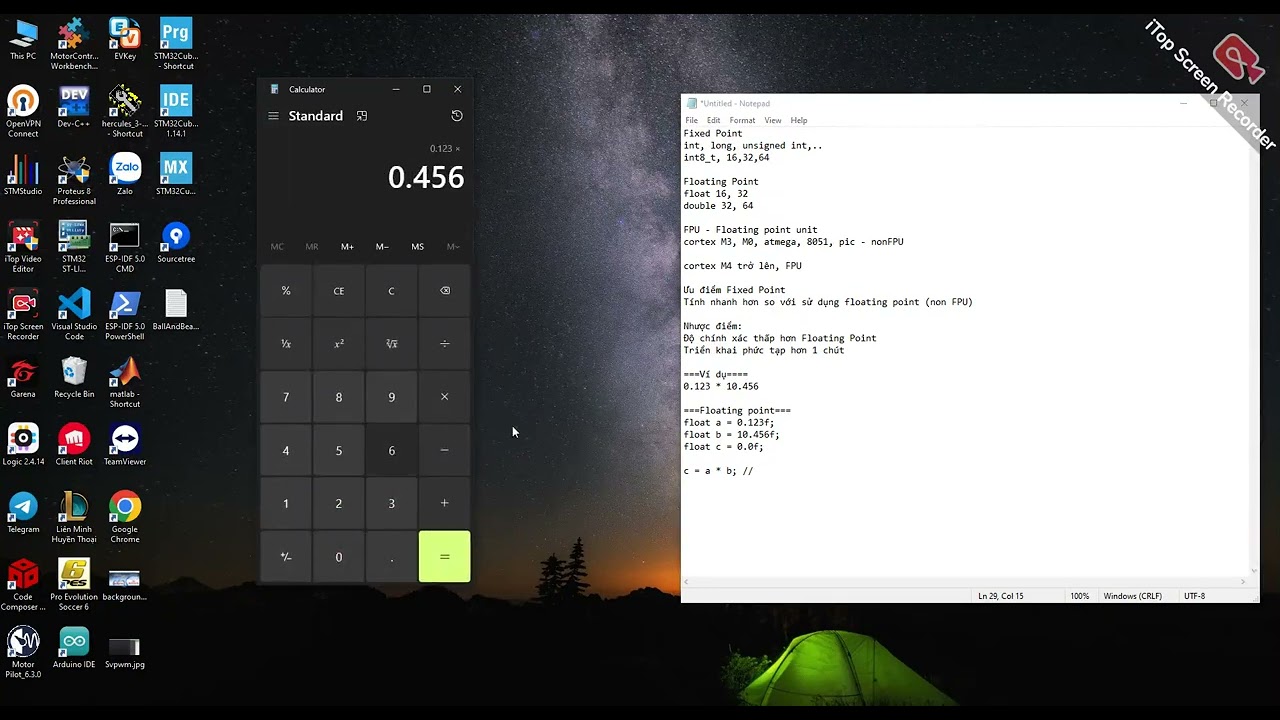1280x720 pixels.
Task: Toggle Keep on top icon beside Standard
Action: (362, 116)
